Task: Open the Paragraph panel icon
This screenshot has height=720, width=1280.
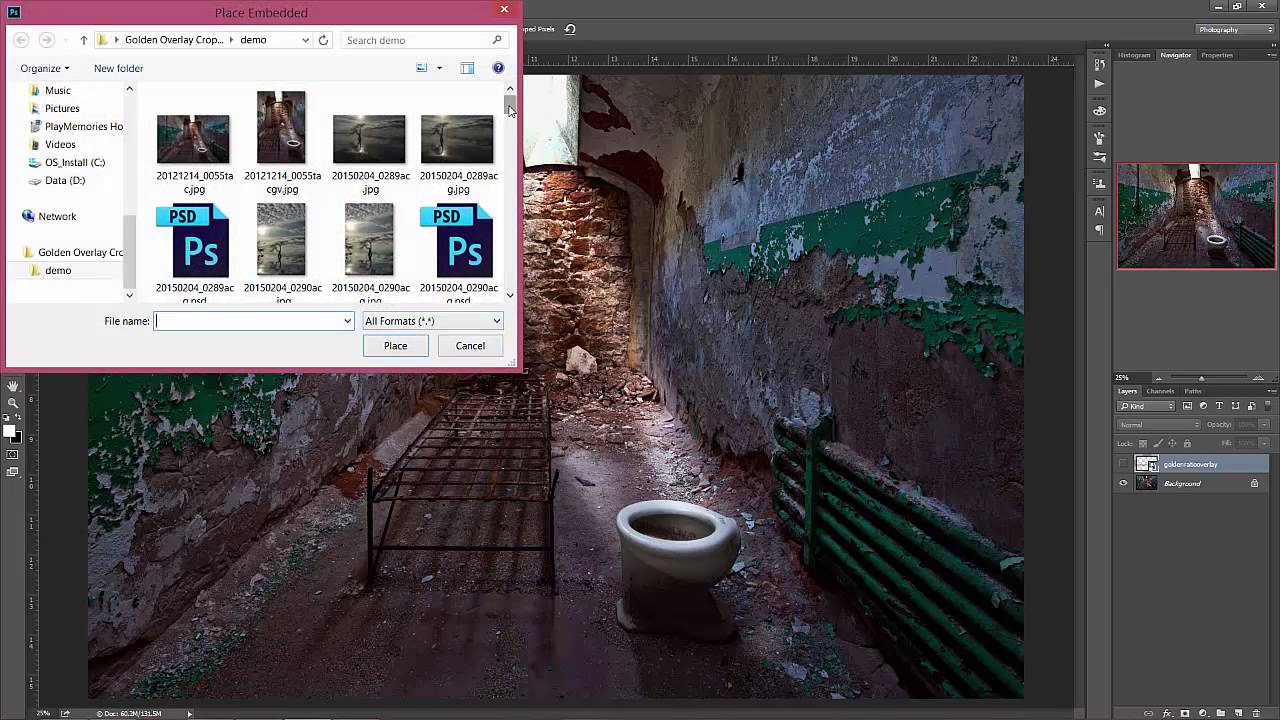Action: point(1099,230)
